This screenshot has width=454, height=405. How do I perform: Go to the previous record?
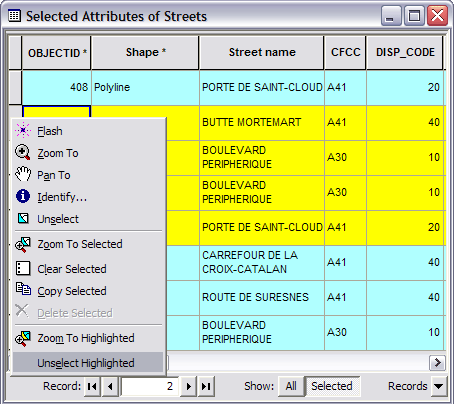pos(110,386)
